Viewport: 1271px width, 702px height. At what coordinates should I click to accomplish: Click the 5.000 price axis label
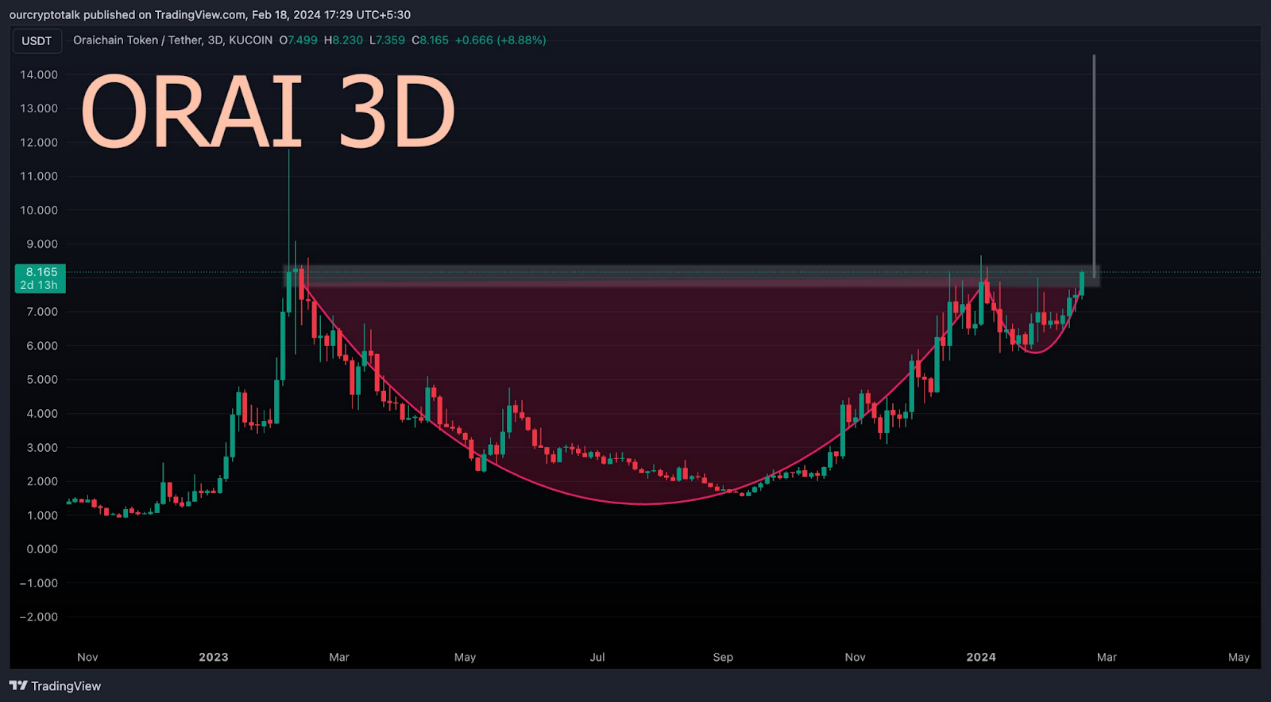41,380
